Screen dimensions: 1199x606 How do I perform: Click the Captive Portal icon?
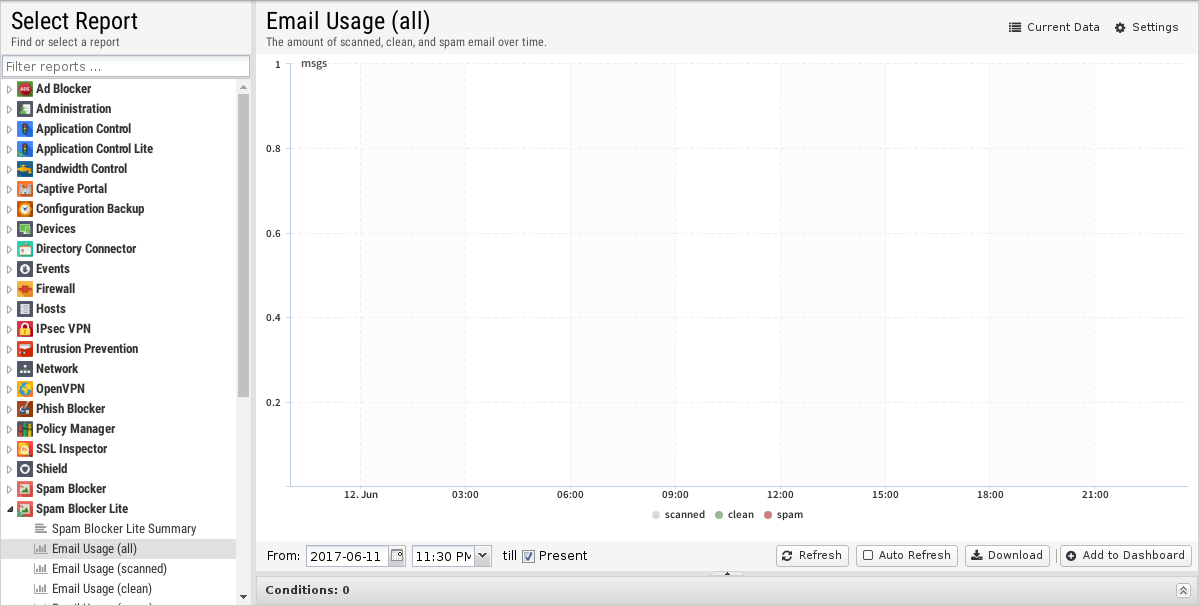click(x=24, y=189)
